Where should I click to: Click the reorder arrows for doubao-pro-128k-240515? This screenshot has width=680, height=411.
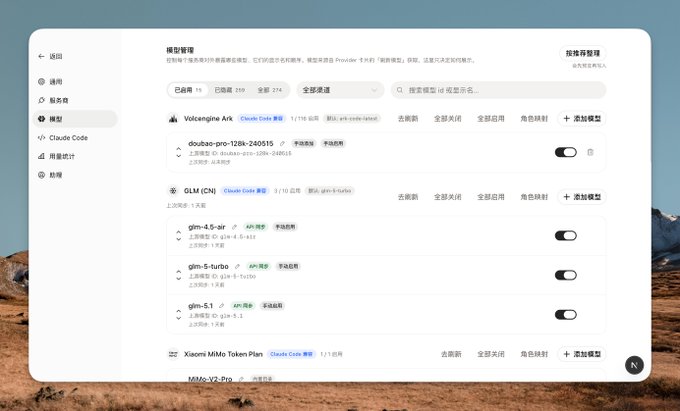point(178,152)
